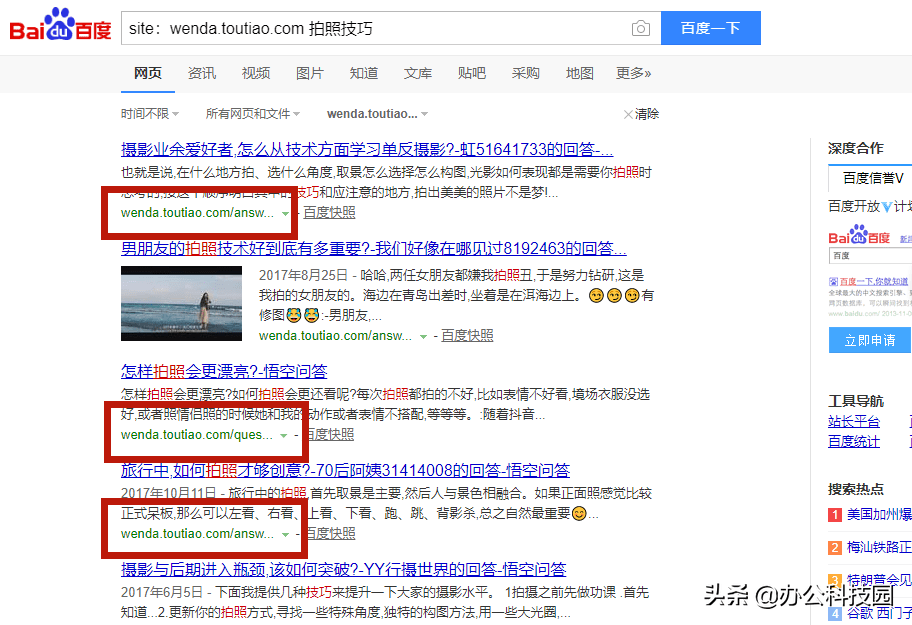Click URL text wenda.toutiao.com/ques...
The width and height of the screenshot is (912, 625).
[197, 434]
